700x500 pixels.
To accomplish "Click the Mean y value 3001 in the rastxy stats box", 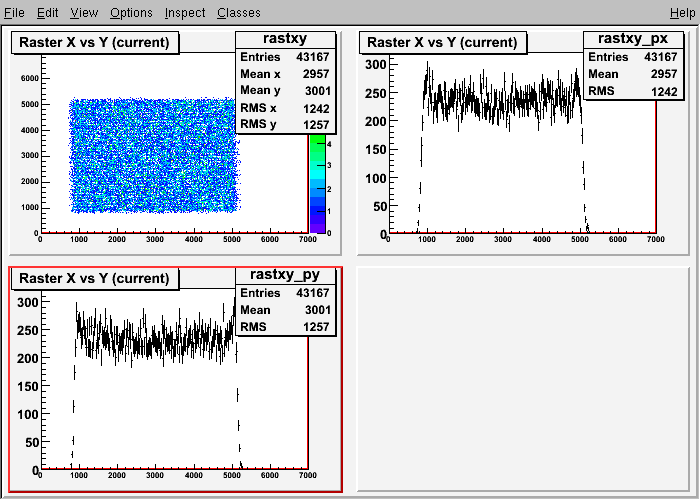I will coord(317,91).
